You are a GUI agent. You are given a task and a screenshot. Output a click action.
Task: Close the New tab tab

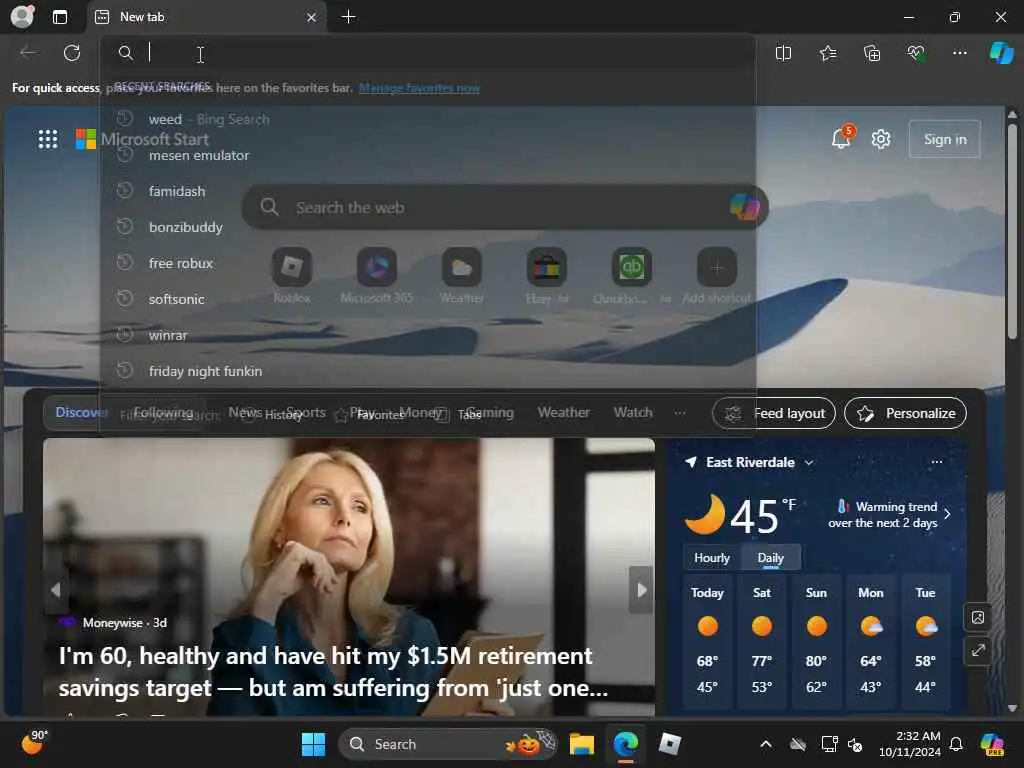tap(312, 18)
